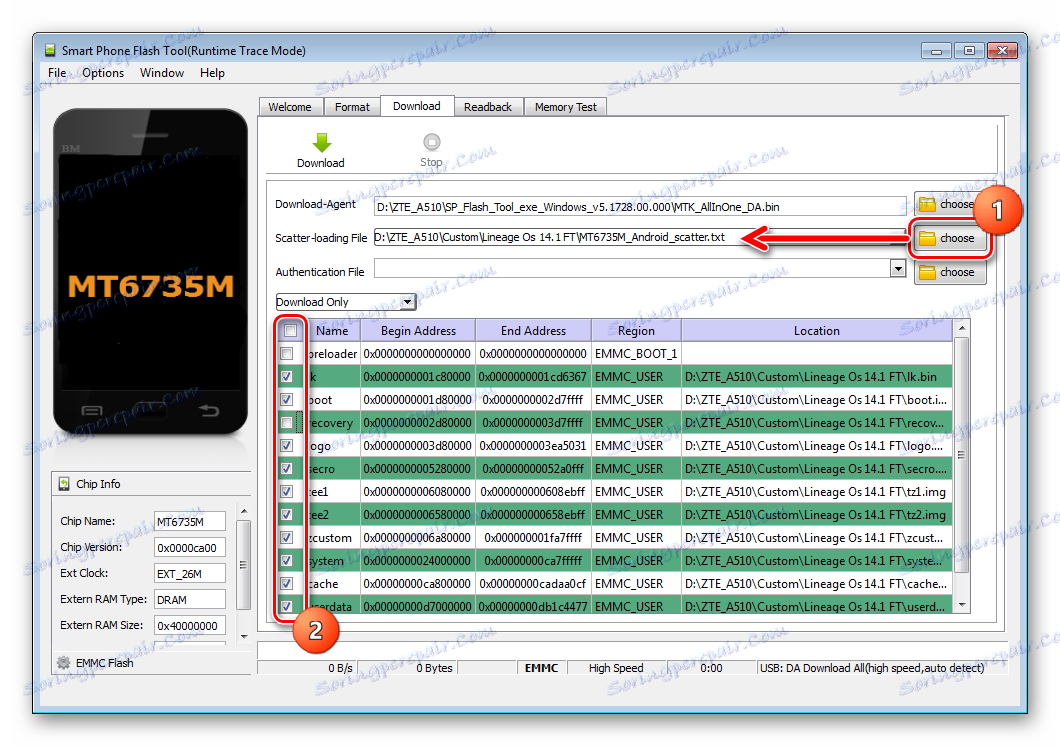This screenshot has width=1060, height=746.
Task: Maximize the Flash Tool window
Action: coord(969,51)
